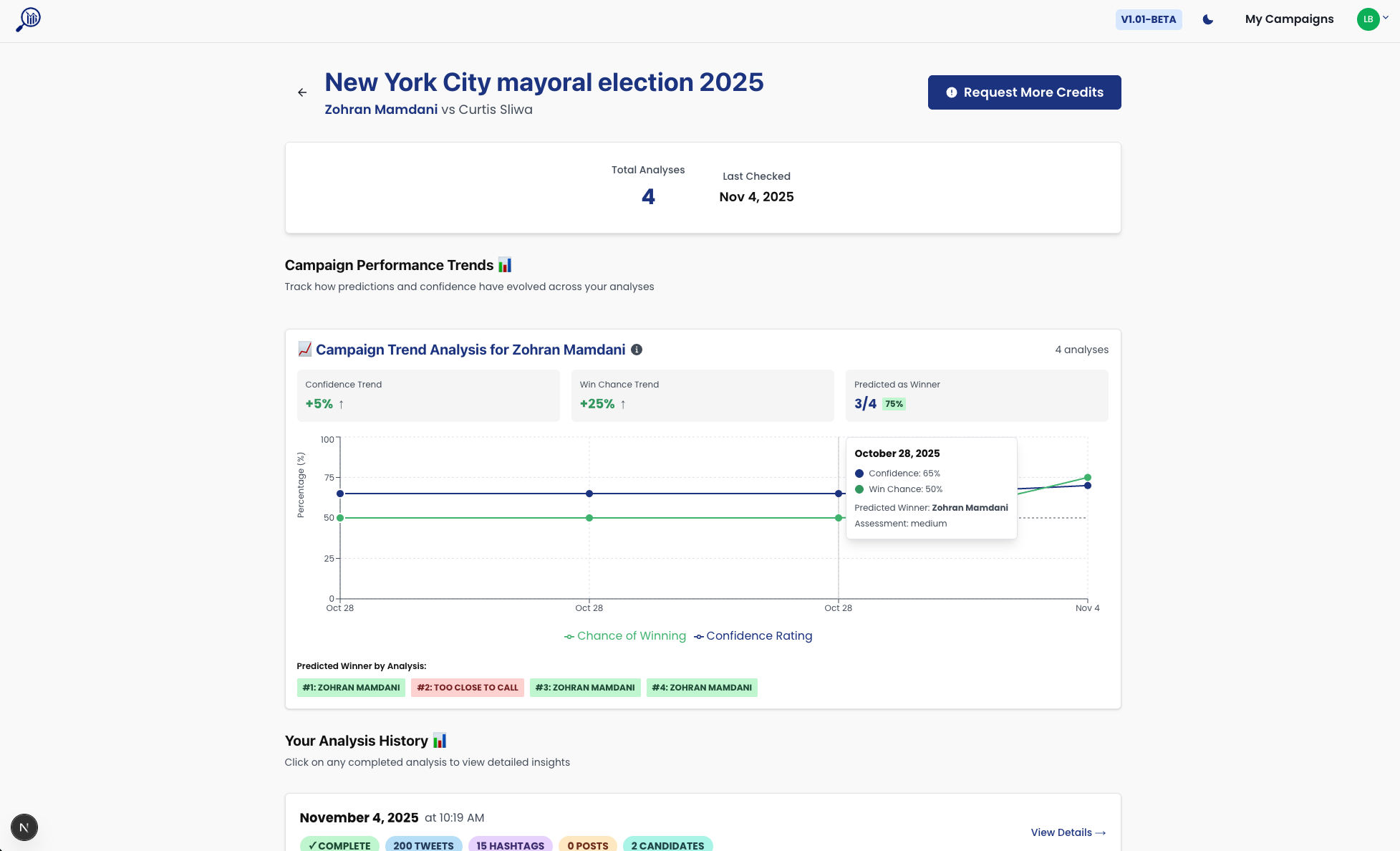
Task: Open the Zohran Mamdani candidate link
Action: click(381, 110)
